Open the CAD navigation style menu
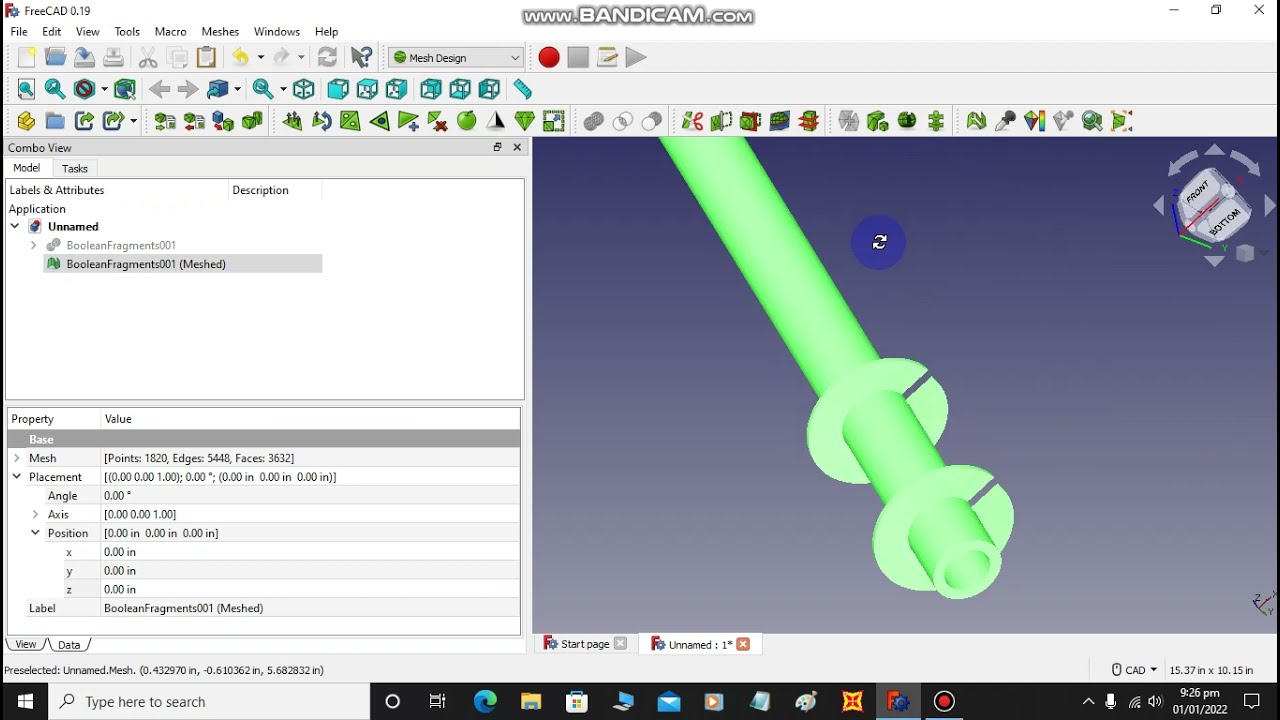This screenshot has height=720, width=1280. [x=1134, y=670]
